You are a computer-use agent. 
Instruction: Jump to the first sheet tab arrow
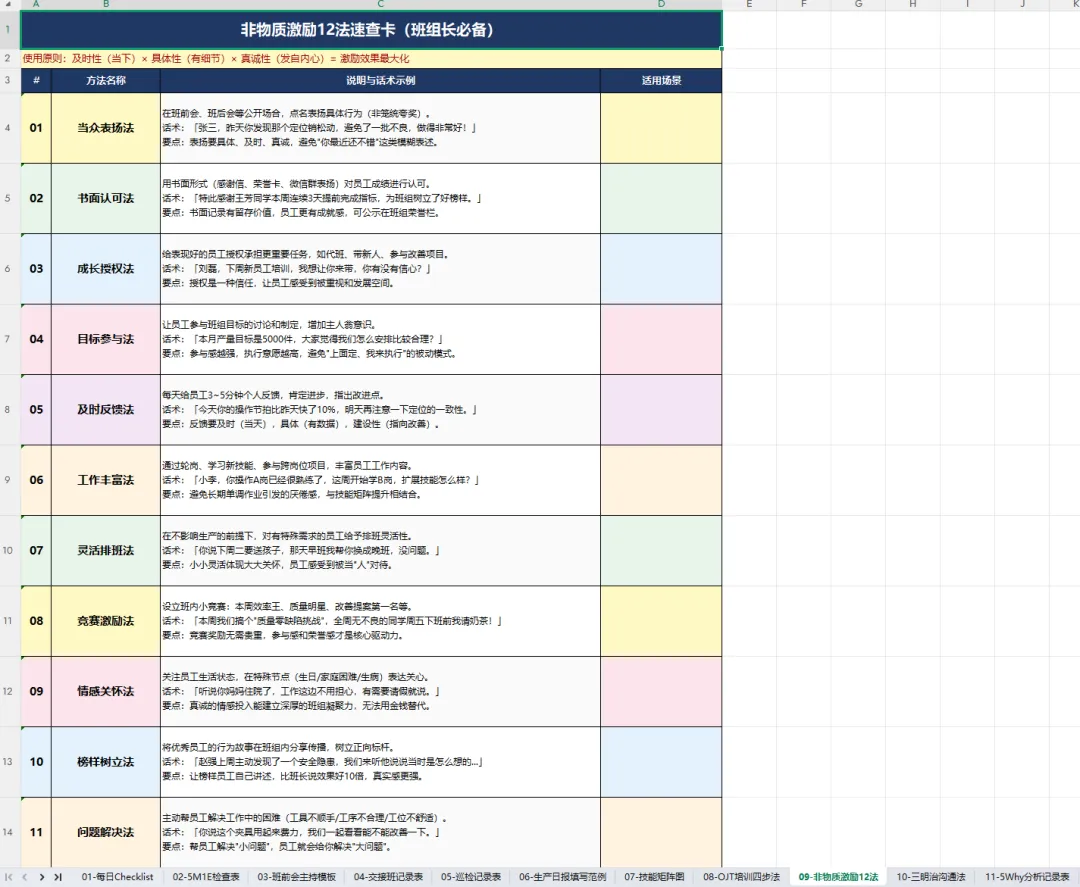point(8,877)
